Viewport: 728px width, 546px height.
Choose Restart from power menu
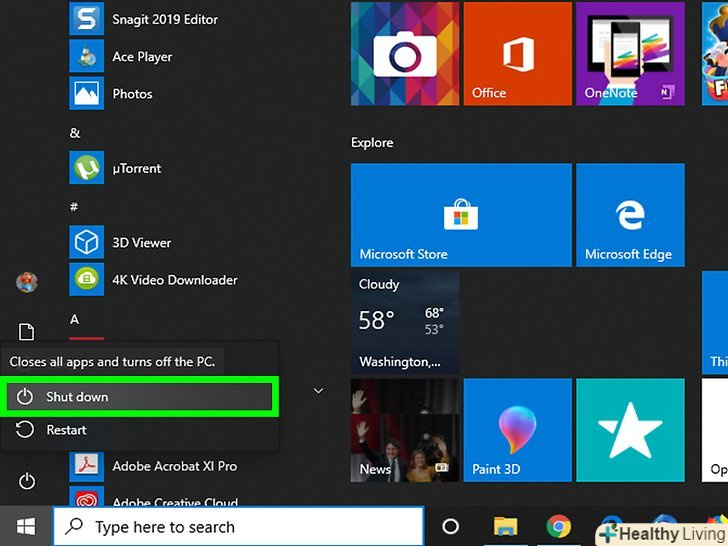tap(66, 430)
